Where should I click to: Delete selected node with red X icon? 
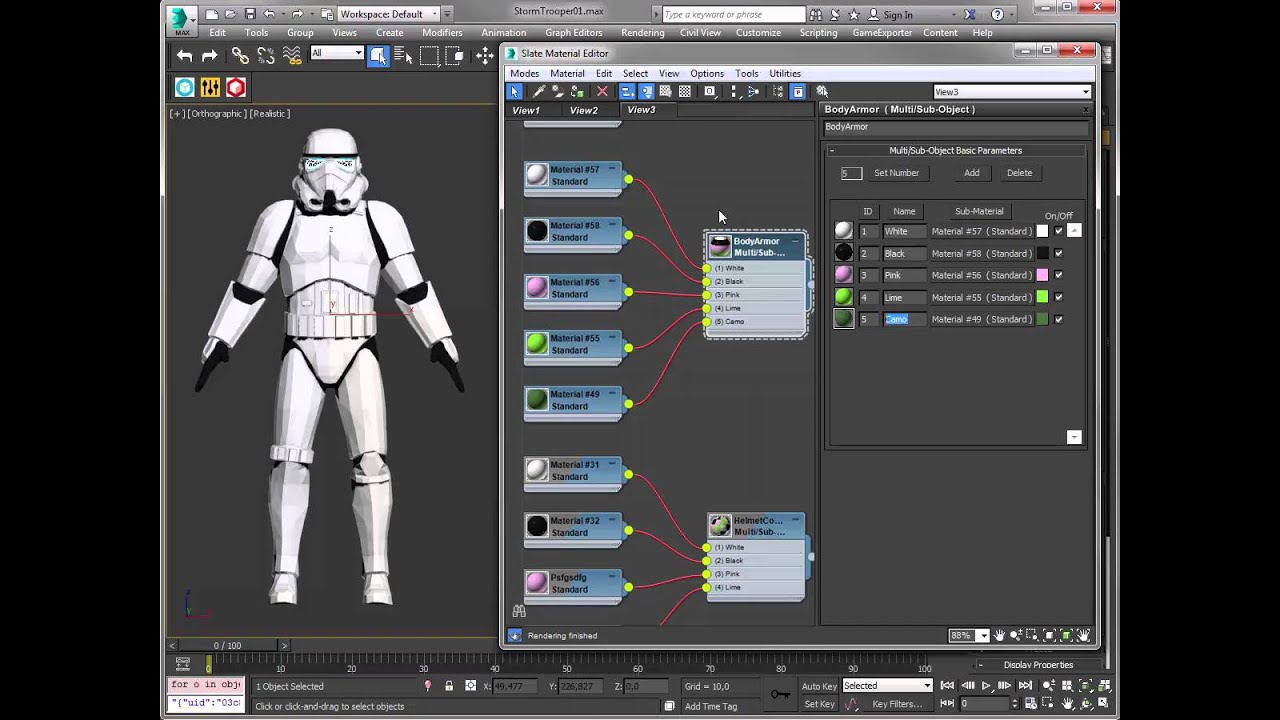click(x=602, y=91)
